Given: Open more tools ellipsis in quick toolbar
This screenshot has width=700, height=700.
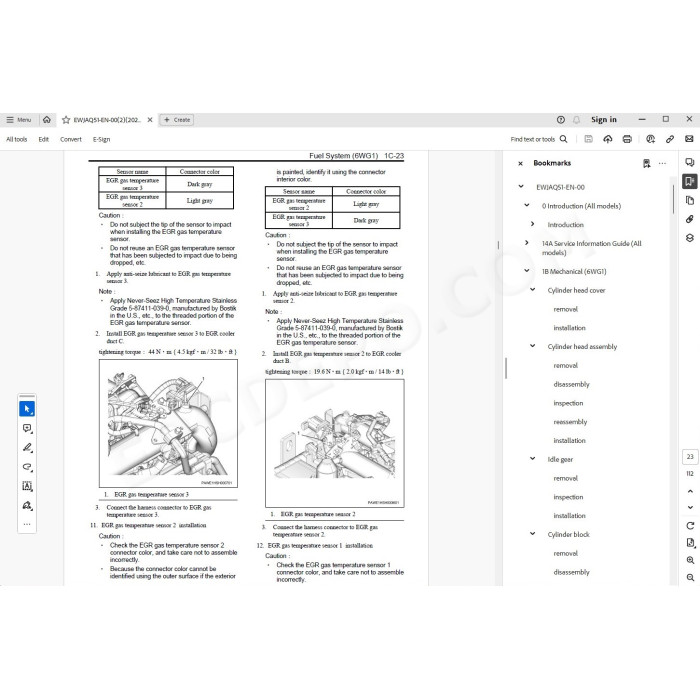Looking at the screenshot, I should pyautogui.click(x=27, y=524).
